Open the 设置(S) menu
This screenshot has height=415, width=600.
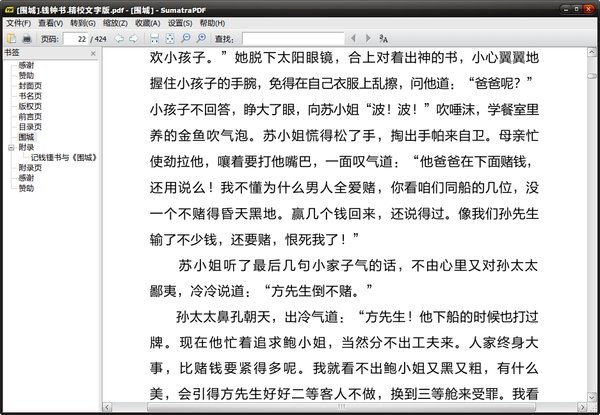pos(180,23)
